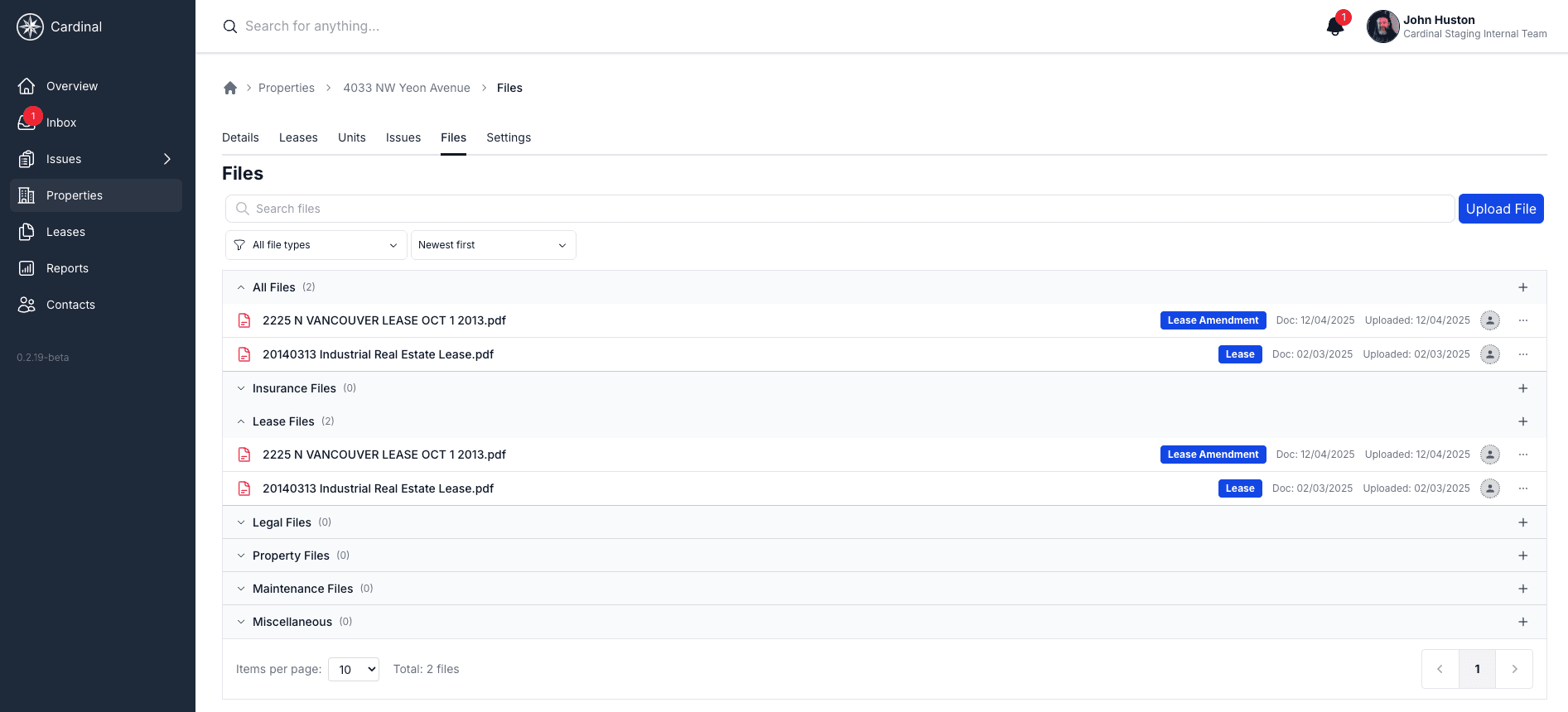Open the more-options menu for 2225 N VANCOUVER in All Files

pyautogui.click(x=1522, y=320)
